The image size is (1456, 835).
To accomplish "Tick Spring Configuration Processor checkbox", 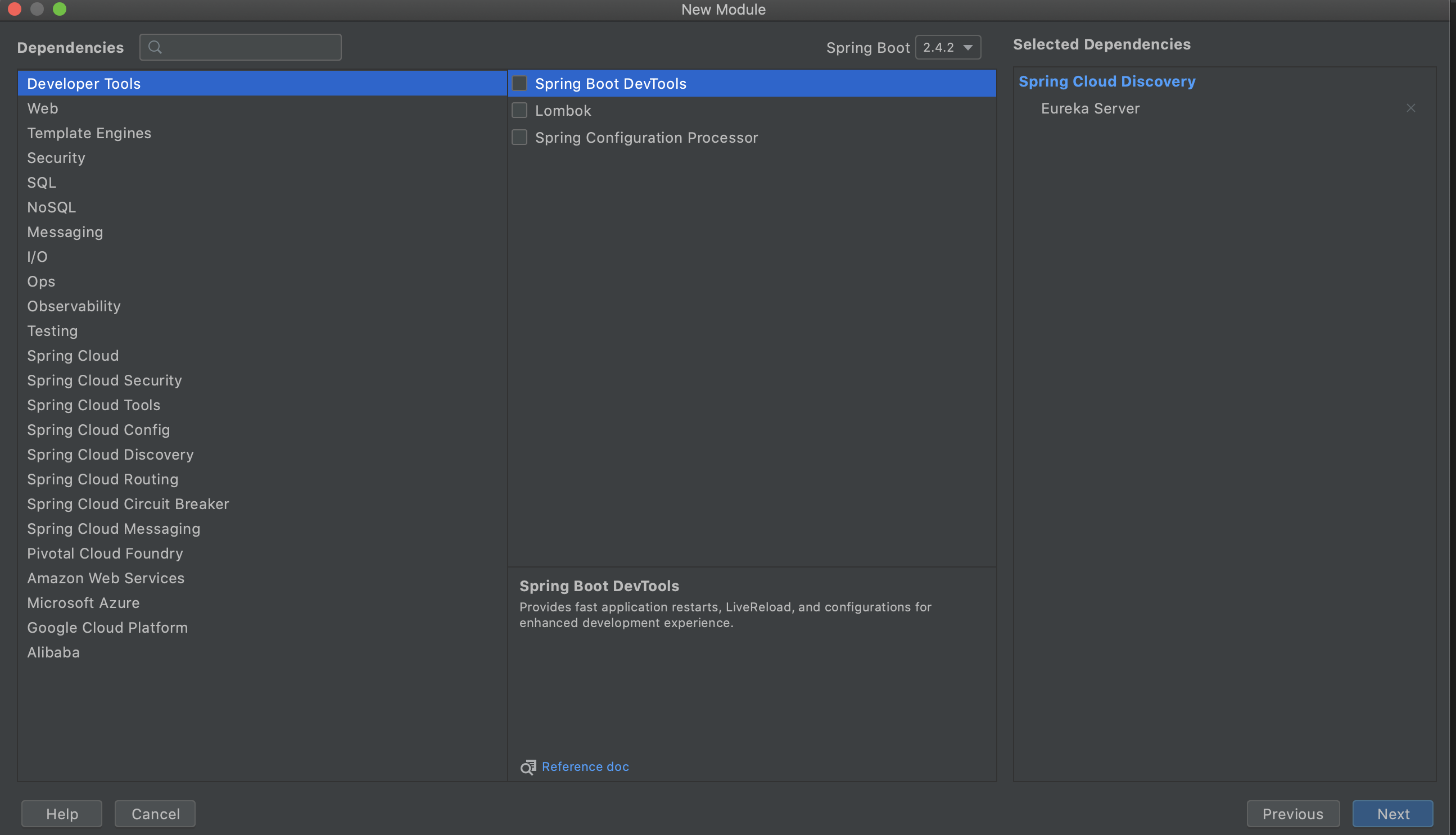I will [519, 137].
